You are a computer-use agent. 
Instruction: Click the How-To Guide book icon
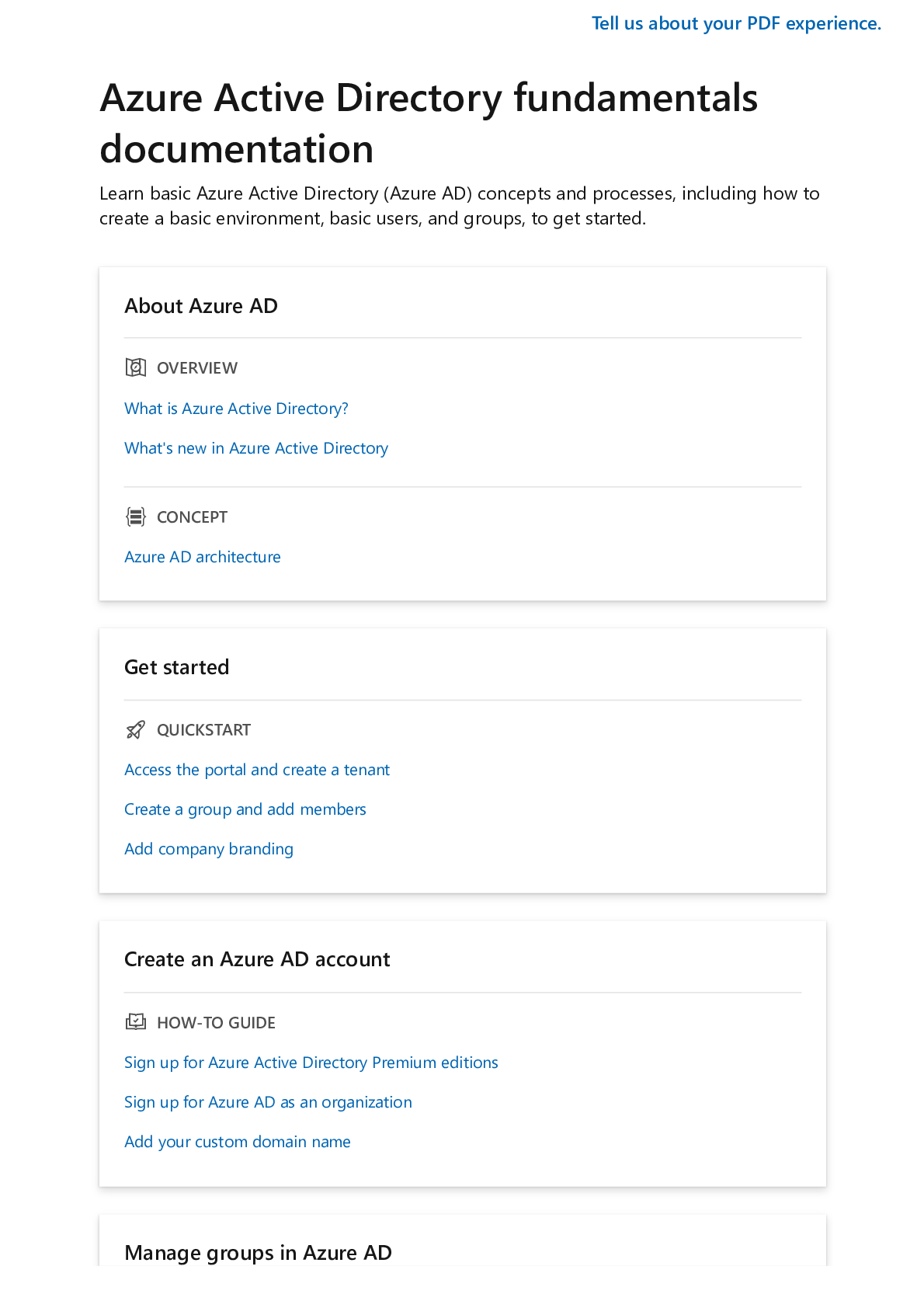click(x=136, y=1022)
